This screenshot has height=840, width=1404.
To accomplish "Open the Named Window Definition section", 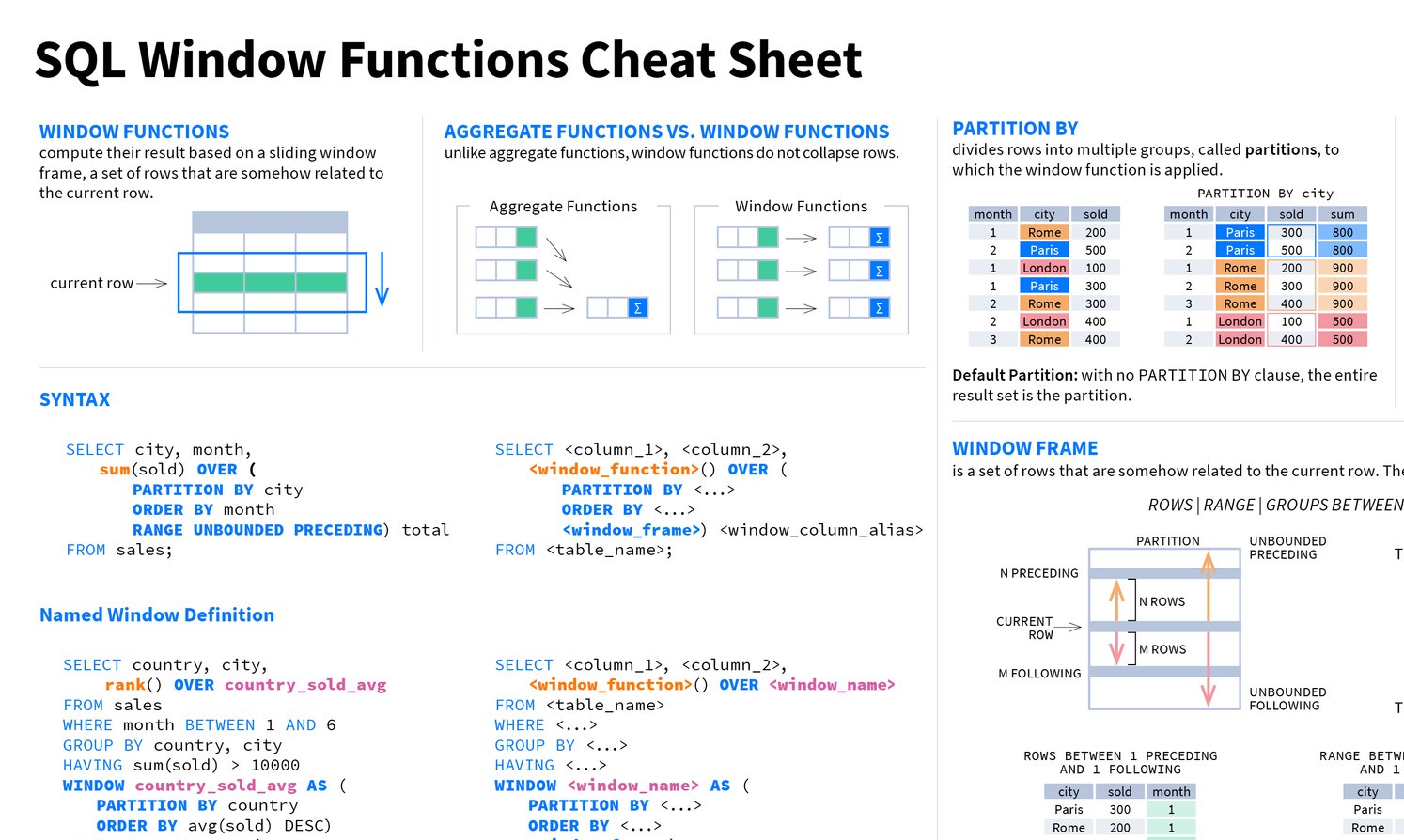I will pyautogui.click(x=156, y=614).
